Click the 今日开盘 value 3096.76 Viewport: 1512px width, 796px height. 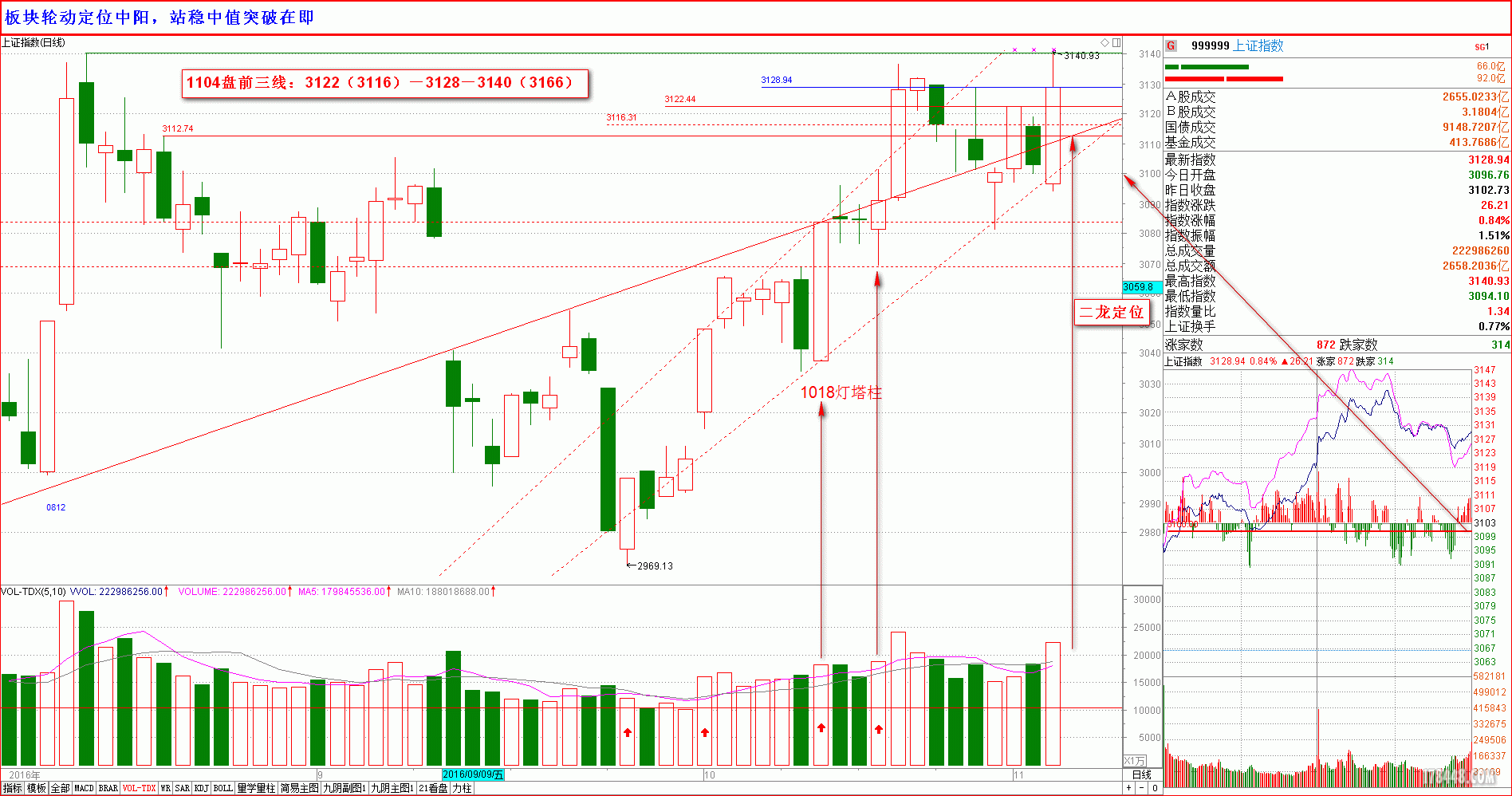(1489, 175)
